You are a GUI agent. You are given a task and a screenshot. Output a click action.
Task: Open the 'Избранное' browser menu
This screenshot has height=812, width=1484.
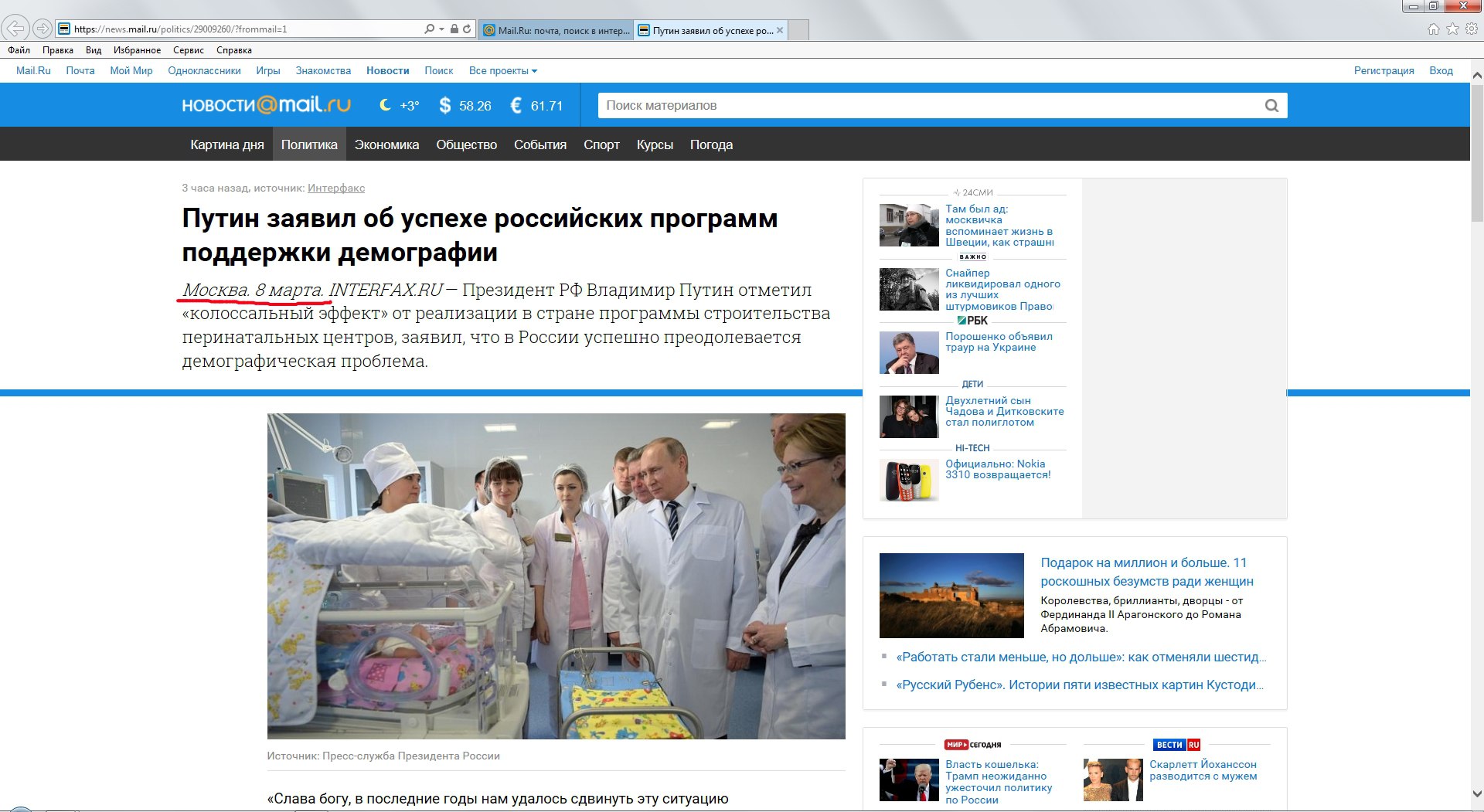137,50
